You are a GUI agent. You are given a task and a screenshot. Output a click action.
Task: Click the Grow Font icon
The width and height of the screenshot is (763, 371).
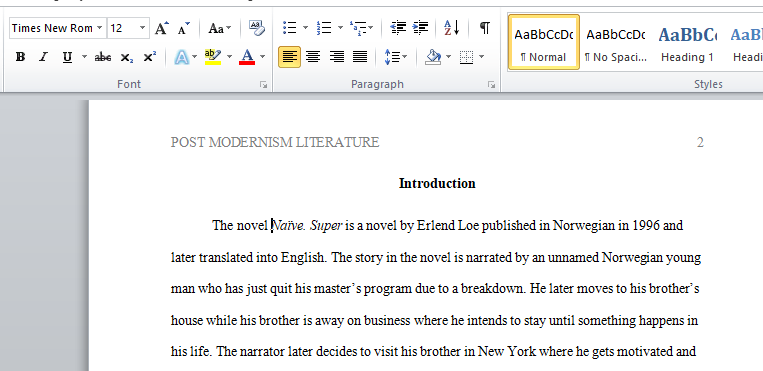point(162,28)
